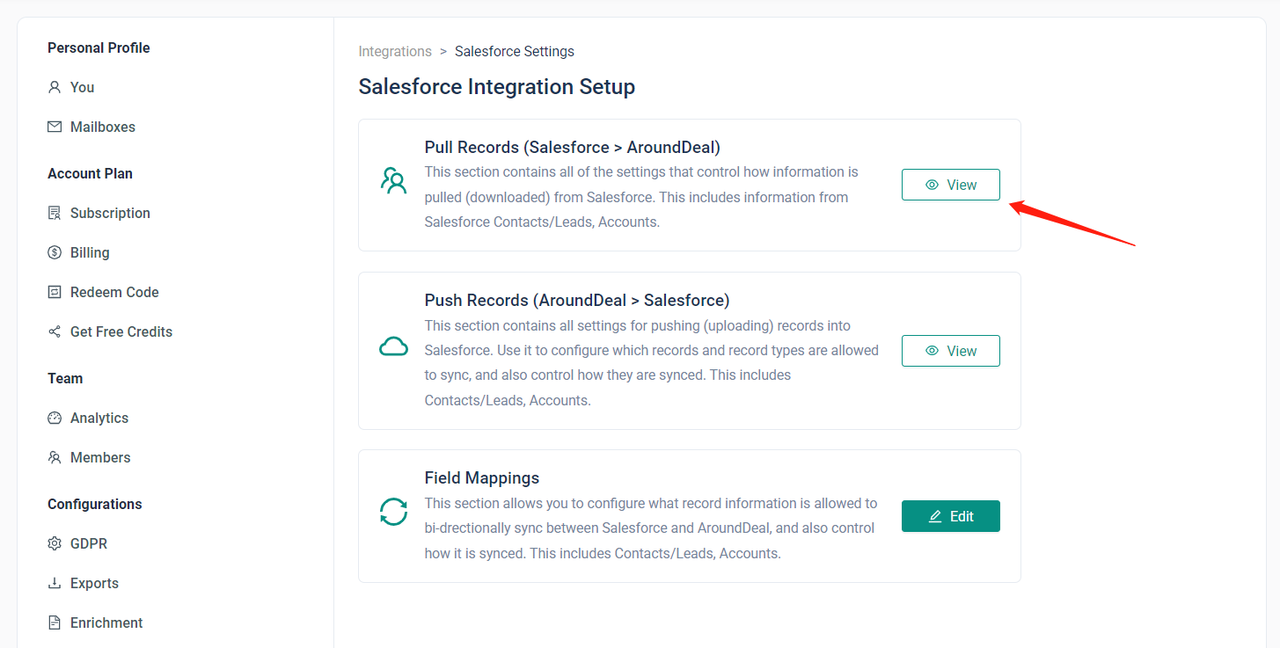1280x648 pixels.
Task: Click the Exports download icon
Action: click(55, 583)
